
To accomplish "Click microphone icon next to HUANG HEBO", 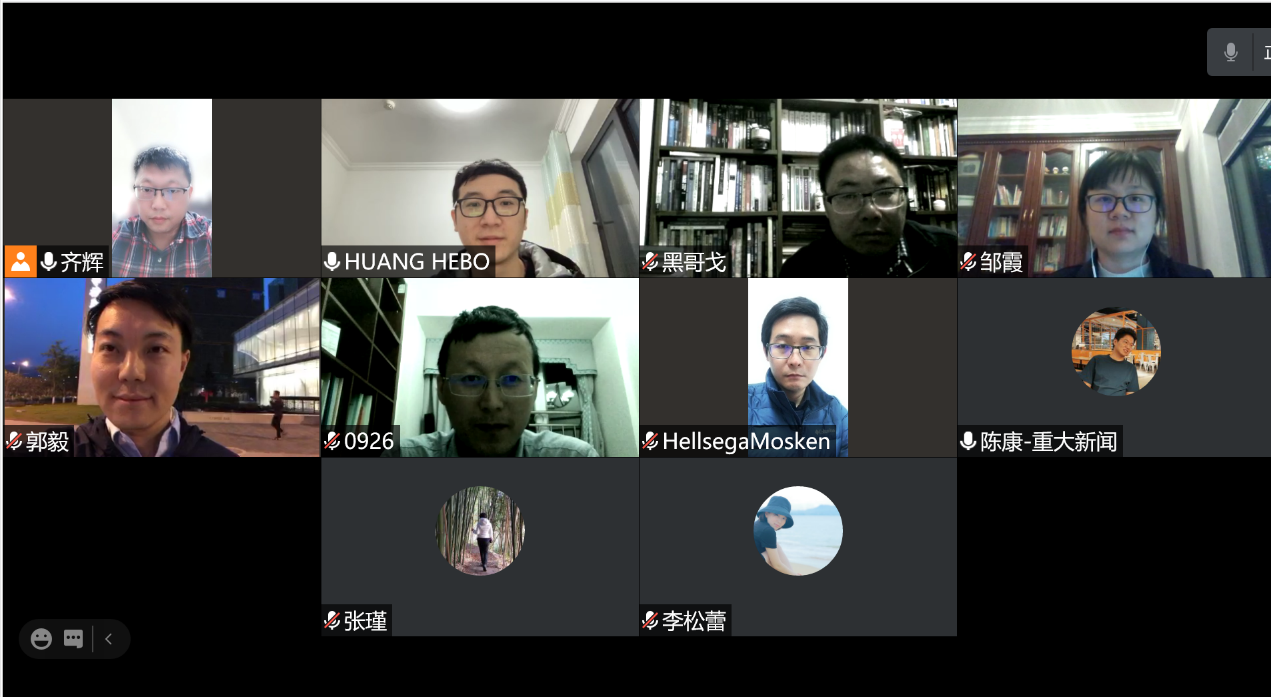I will [x=332, y=262].
